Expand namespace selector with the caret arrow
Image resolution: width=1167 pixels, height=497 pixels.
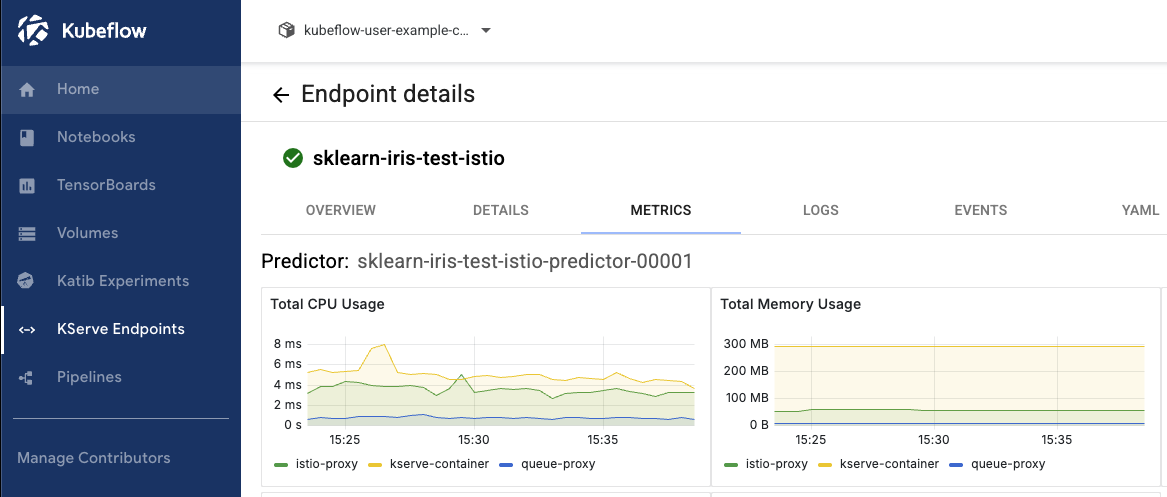(x=486, y=31)
